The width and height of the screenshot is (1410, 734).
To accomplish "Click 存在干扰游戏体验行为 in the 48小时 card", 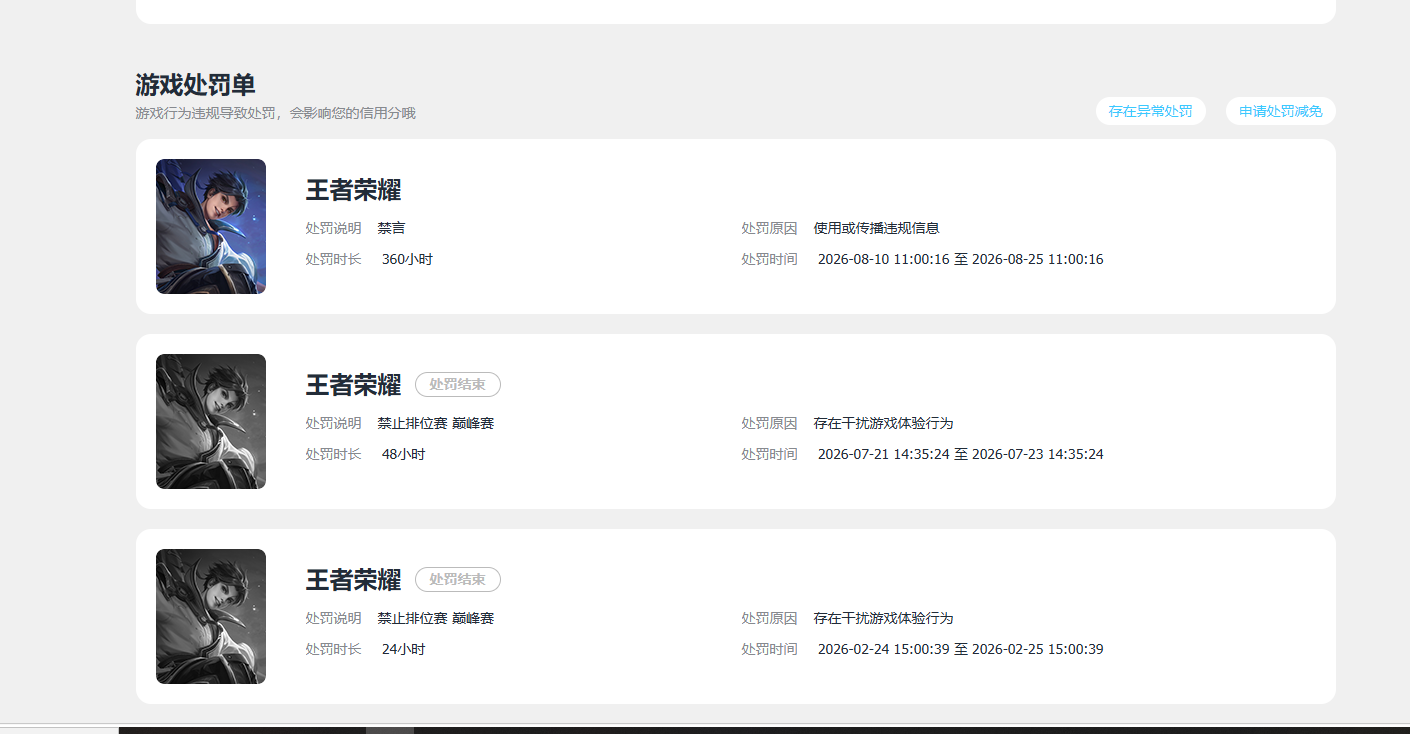I will (x=883, y=423).
